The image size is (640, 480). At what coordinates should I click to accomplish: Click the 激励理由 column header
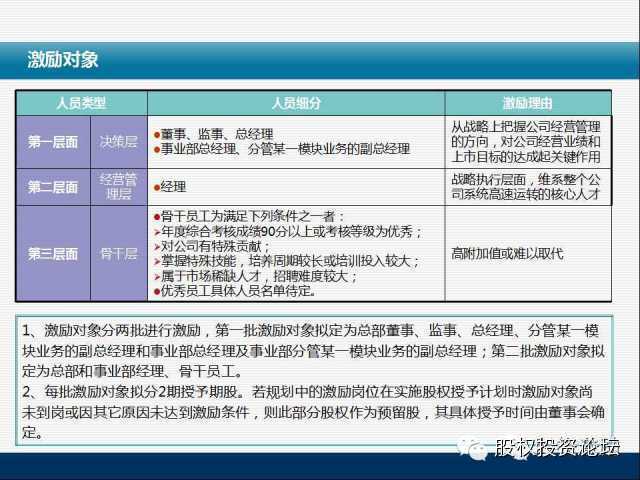(528, 103)
